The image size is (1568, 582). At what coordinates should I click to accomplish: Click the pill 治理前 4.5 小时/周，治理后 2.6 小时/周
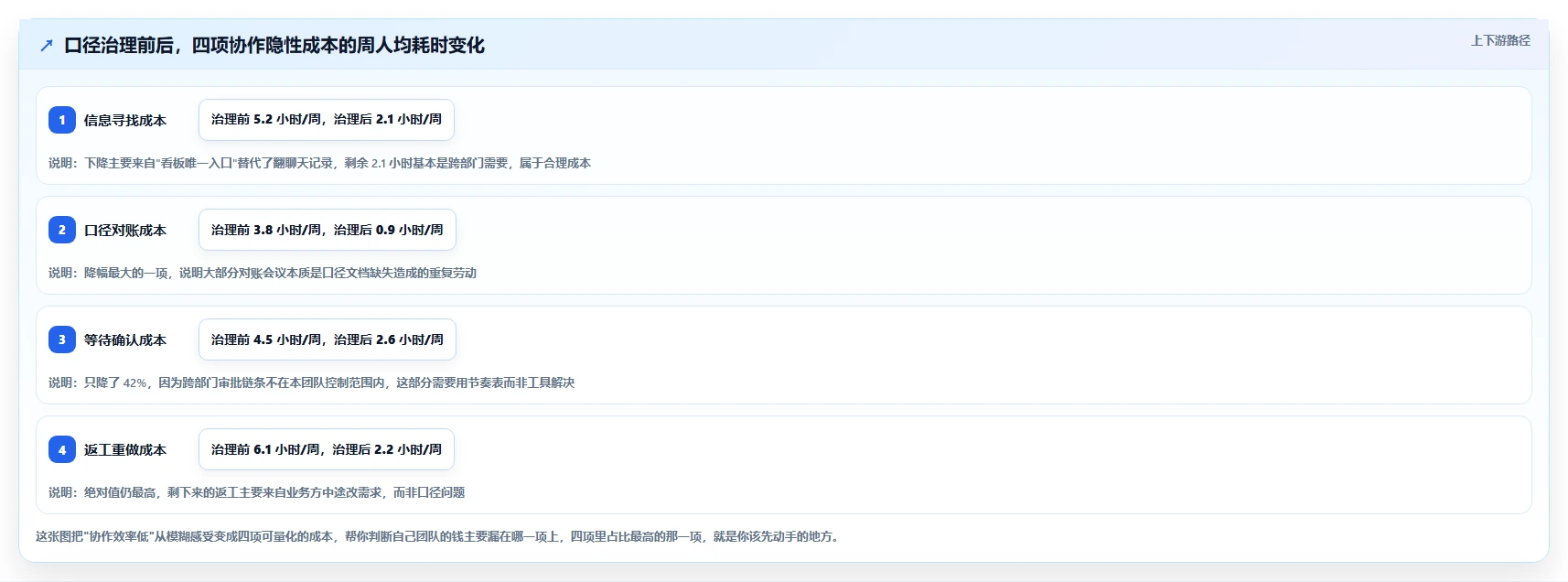(328, 339)
